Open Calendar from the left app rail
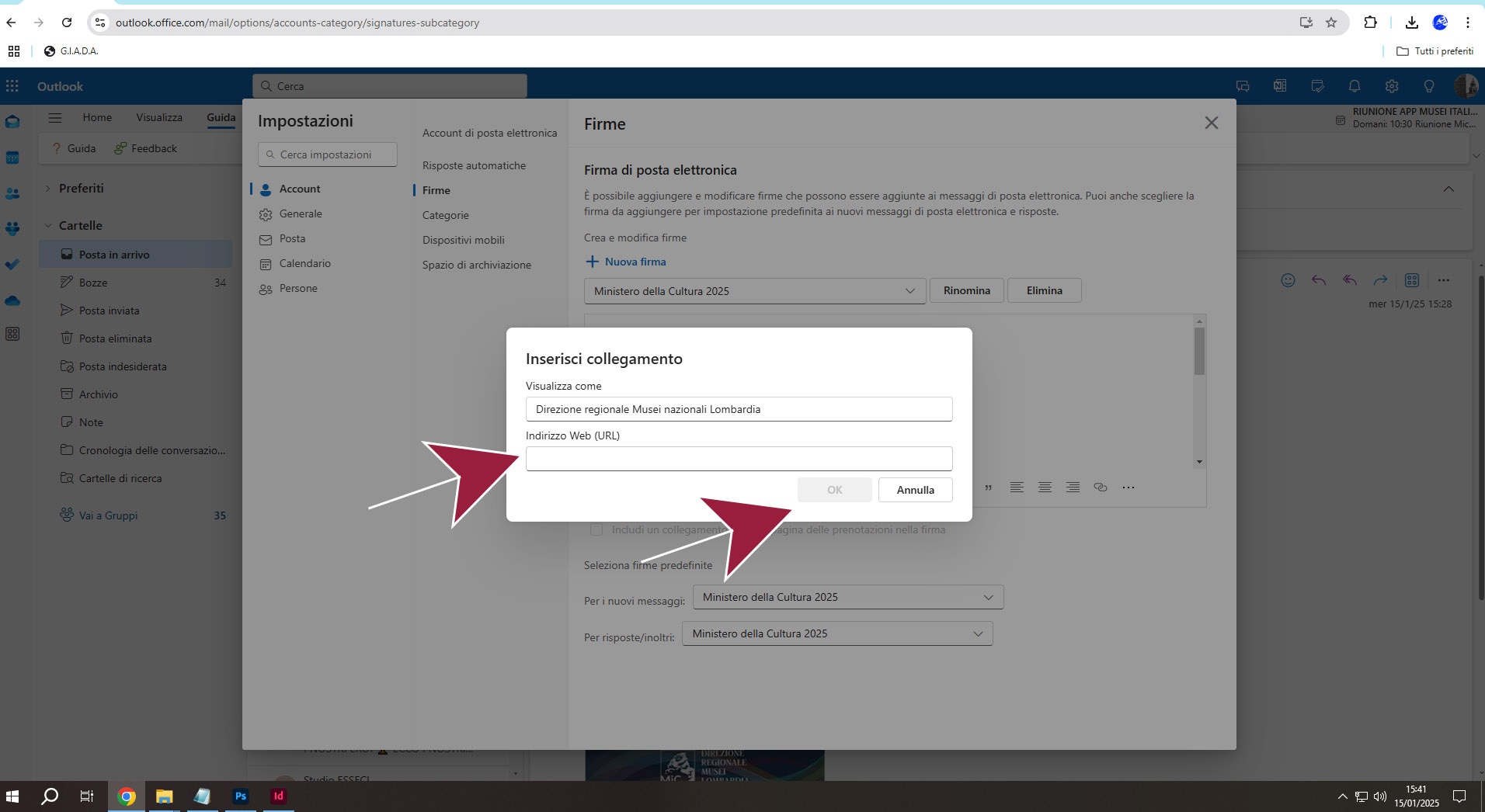 12,158
